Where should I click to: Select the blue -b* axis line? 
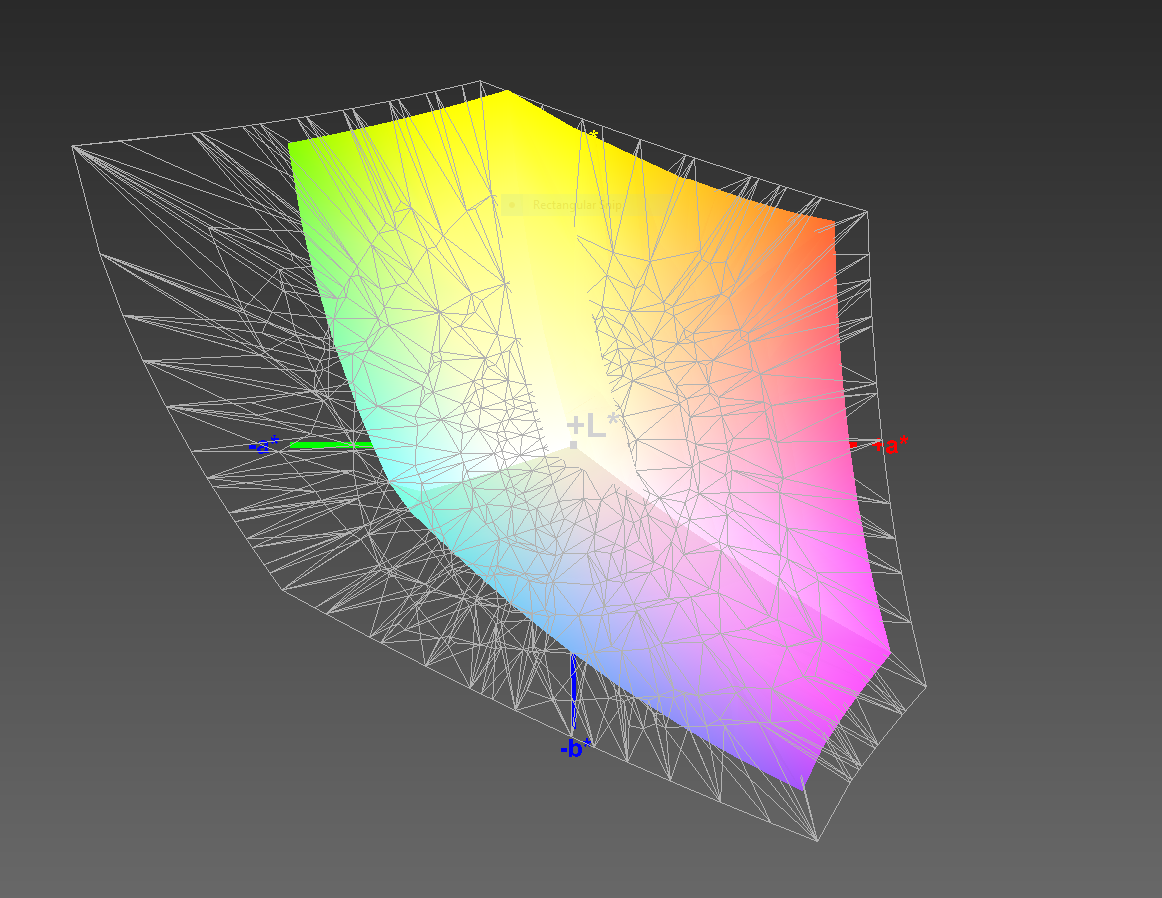(x=574, y=692)
